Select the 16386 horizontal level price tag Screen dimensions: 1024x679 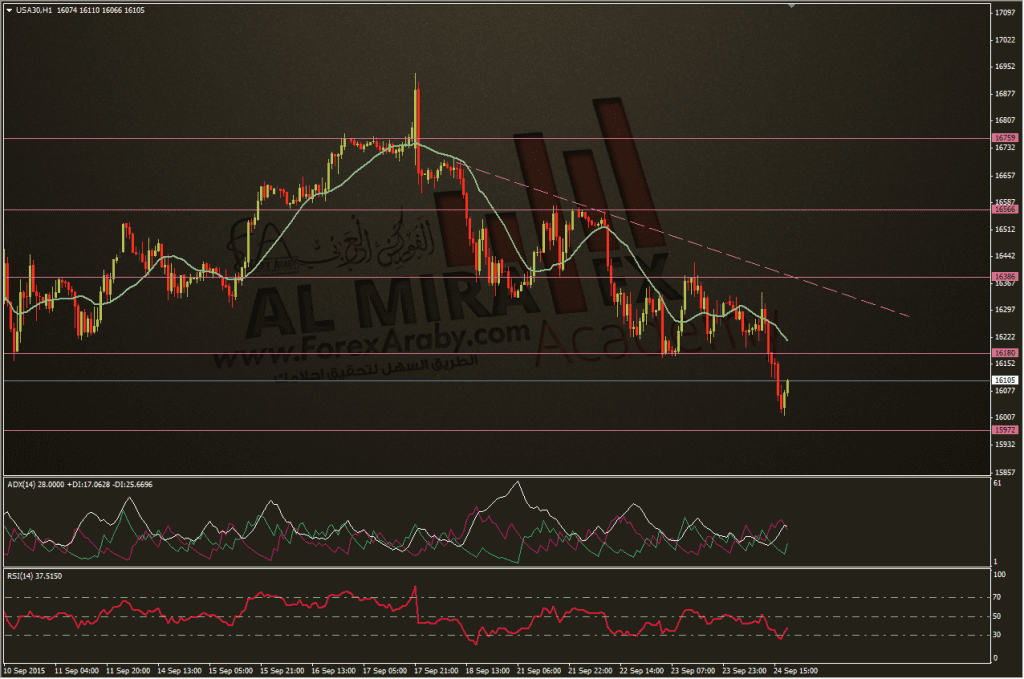(1004, 277)
